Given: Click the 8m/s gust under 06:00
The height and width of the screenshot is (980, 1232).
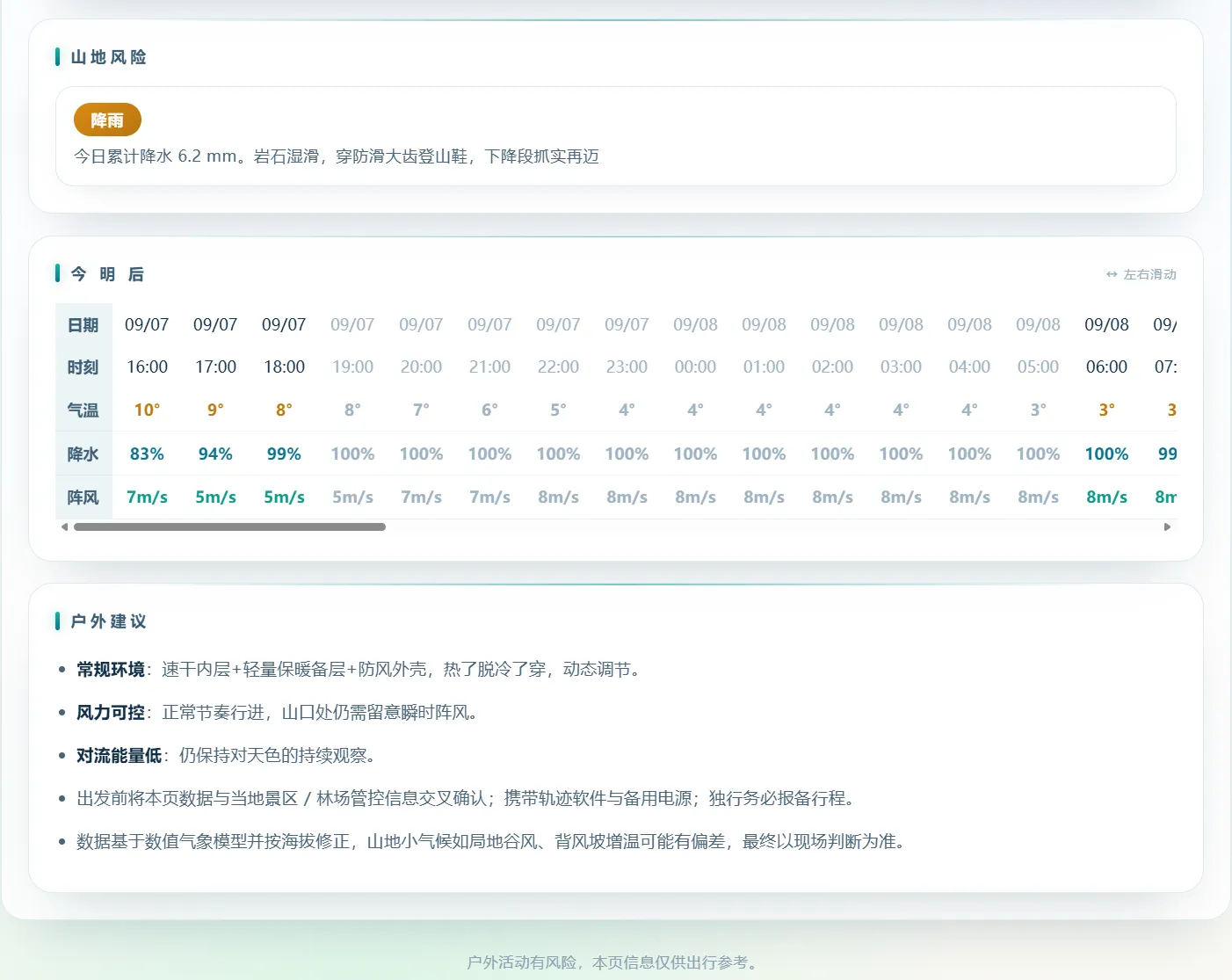Looking at the screenshot, I should click(x=1106, y=497).
